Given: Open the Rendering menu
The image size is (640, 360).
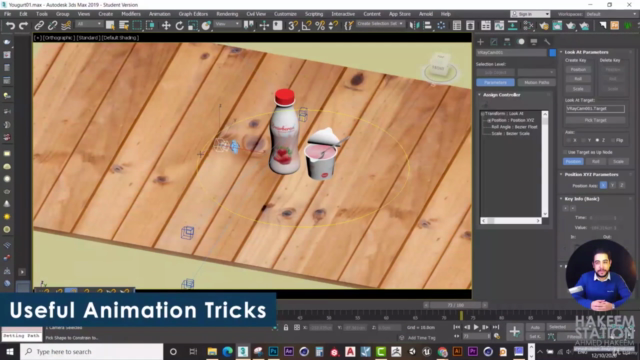Looking at the screenshot, I should point(227,14).
